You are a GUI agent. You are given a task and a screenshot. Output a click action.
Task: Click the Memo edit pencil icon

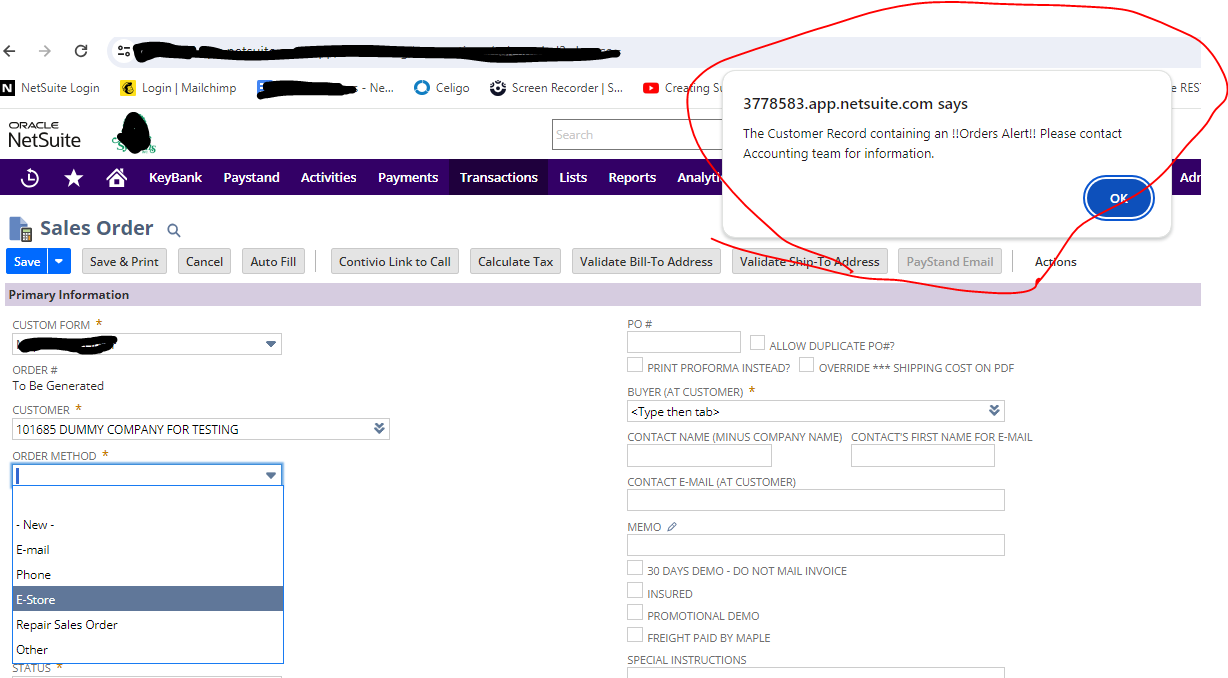pos(672,527)
